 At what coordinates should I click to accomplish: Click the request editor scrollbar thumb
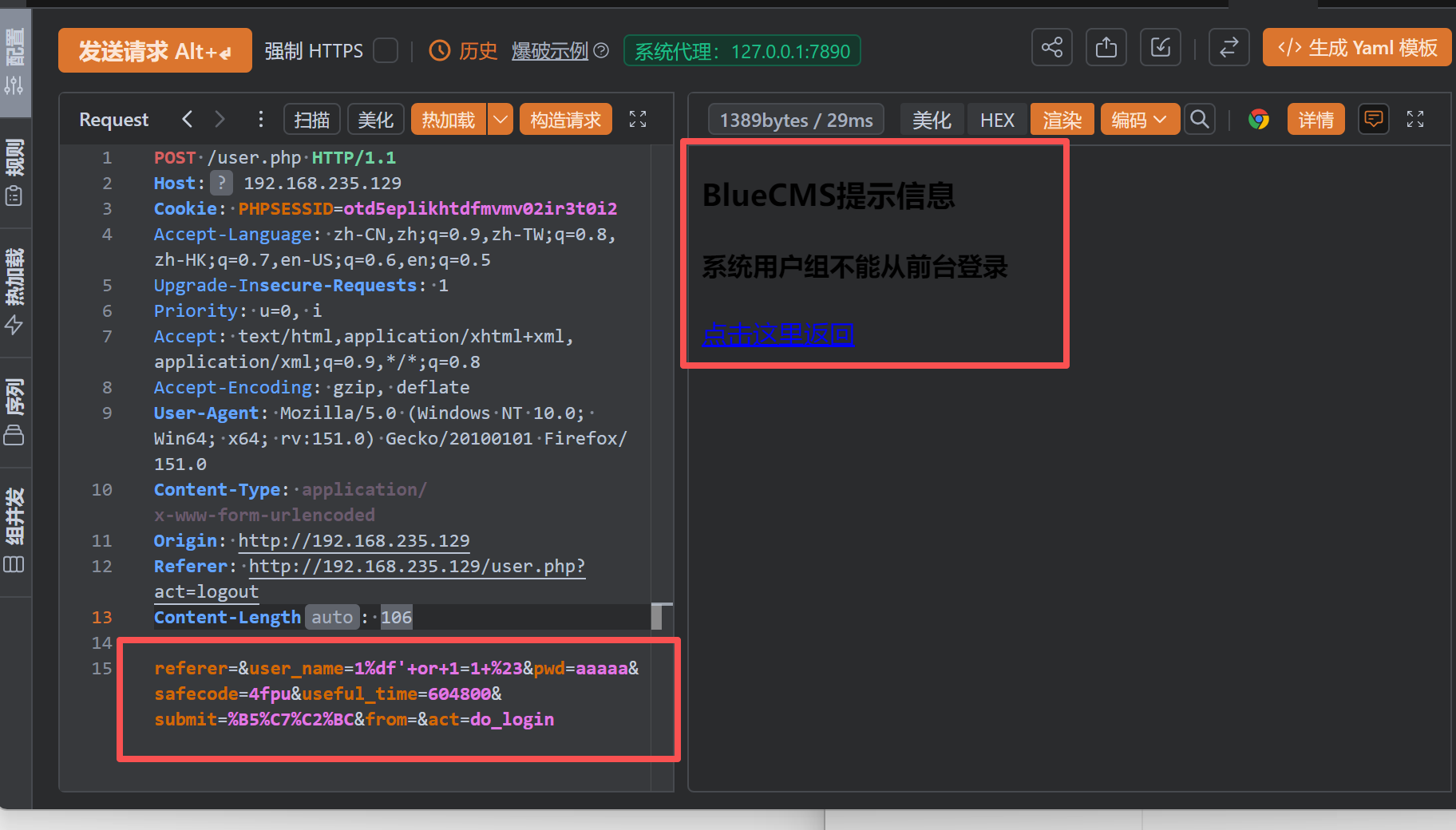(x=657, y=616)
